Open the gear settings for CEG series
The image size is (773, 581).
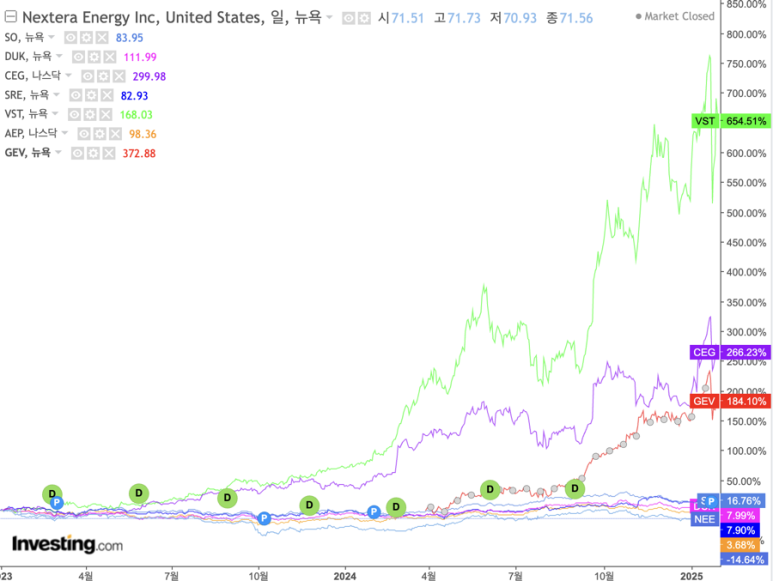(104, 76)
